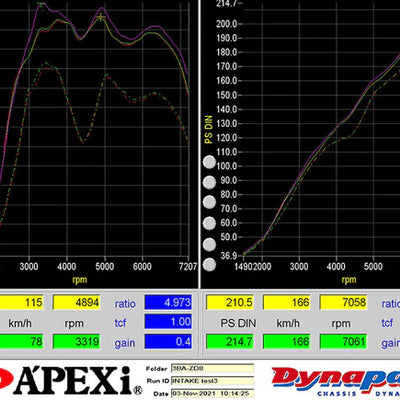
Task: Click the round gray button beside 100.0
Action: (209, 162)
